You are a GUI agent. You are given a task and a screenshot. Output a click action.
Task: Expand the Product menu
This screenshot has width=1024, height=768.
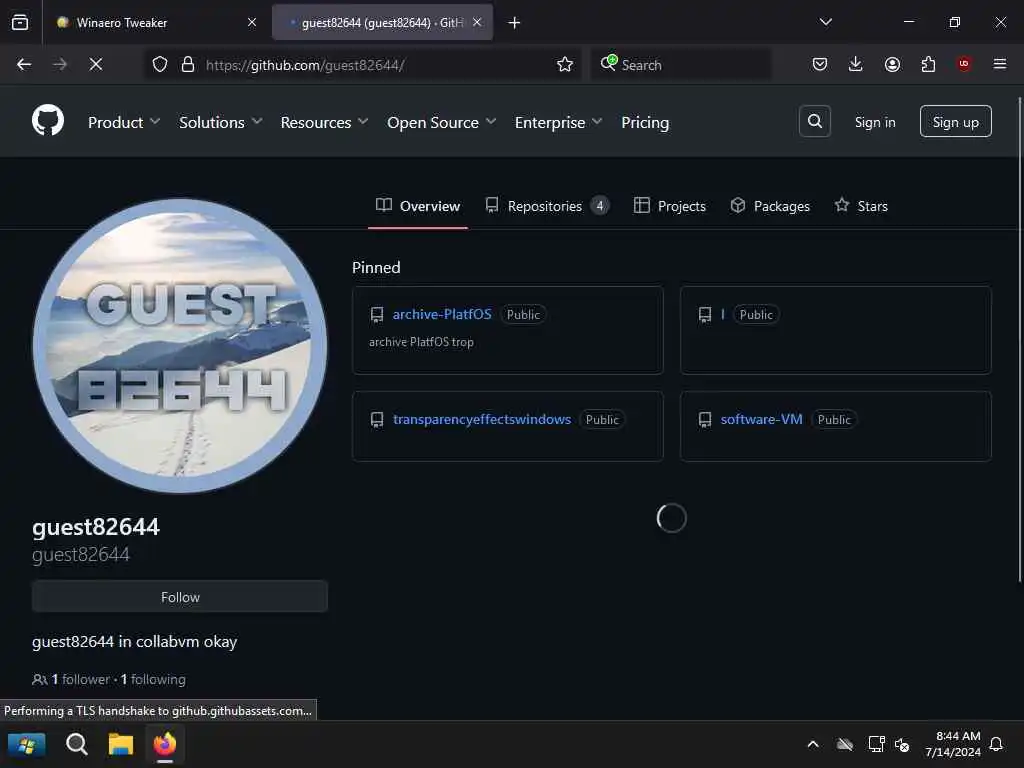tap(124, 122)
